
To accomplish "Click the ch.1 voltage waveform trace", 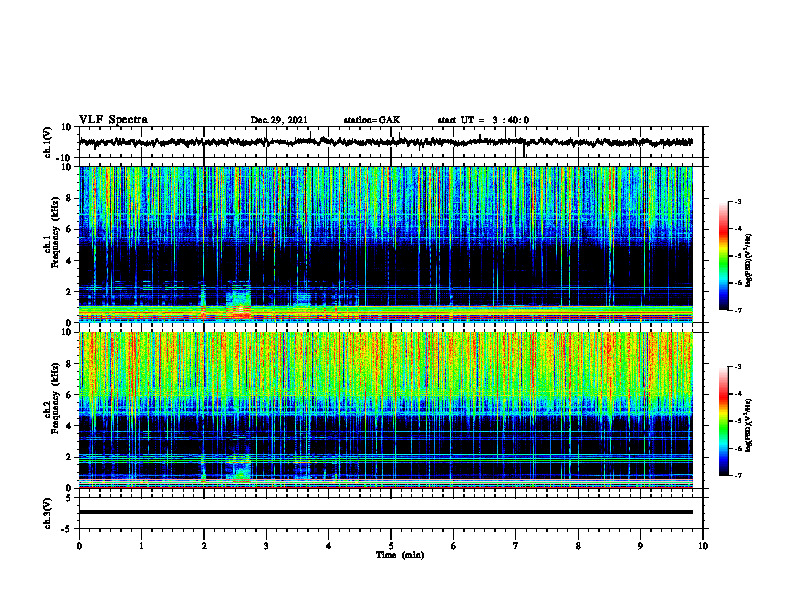I will tap(386, 142).
